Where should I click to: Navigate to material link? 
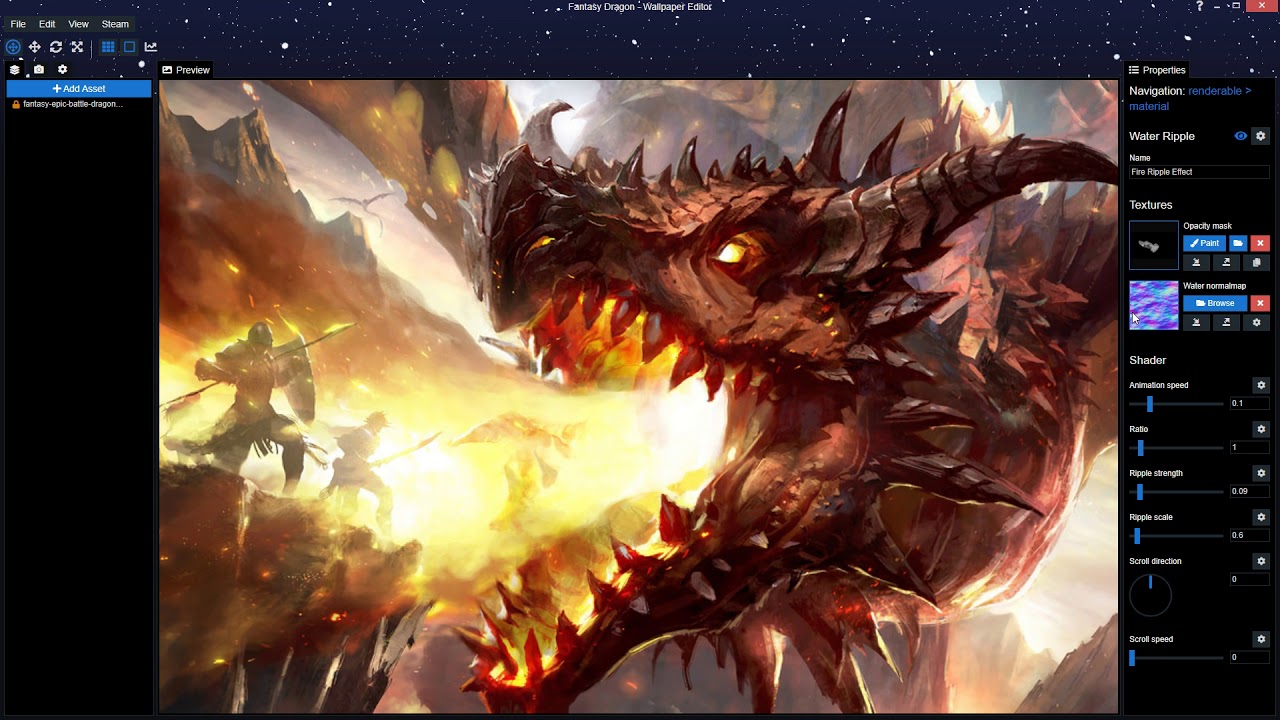point(1149,106)
